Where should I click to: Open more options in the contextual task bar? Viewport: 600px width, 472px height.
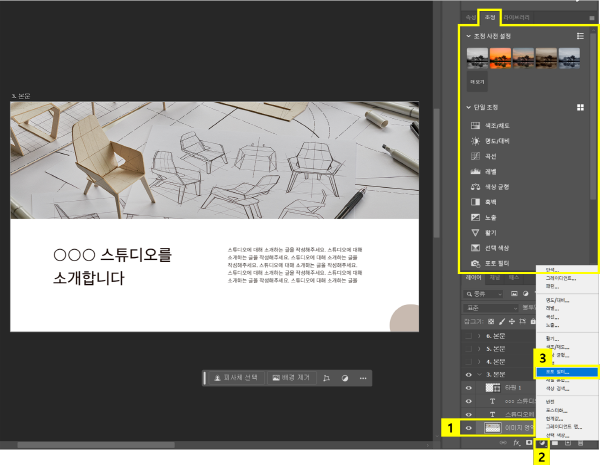click(363, 378)
